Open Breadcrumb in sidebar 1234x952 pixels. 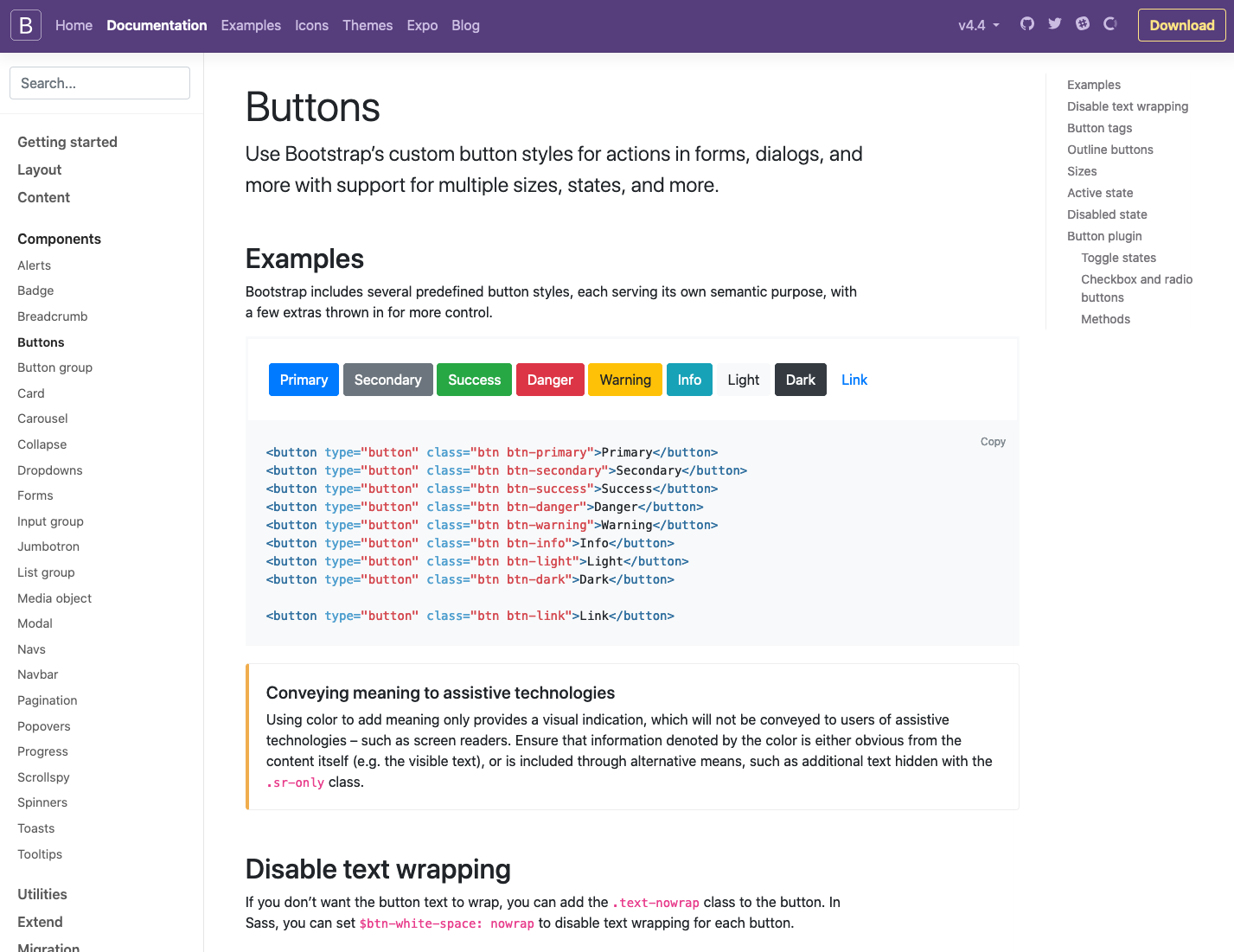(53, 316)
